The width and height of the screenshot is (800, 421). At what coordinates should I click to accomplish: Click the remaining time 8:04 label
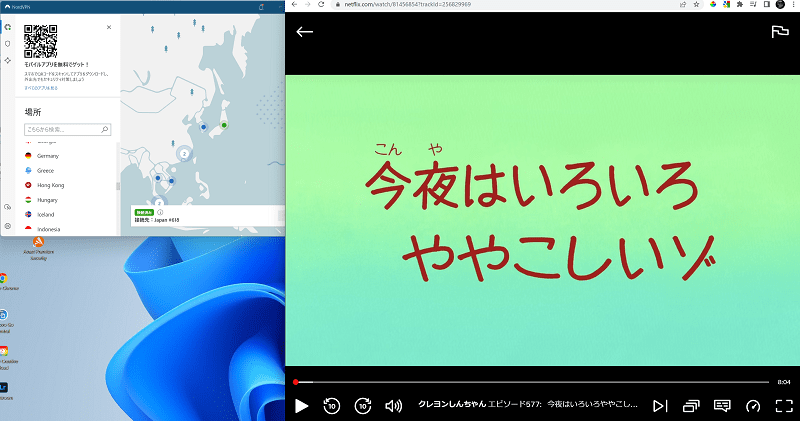pyautogui.click(x=784, y=382)
